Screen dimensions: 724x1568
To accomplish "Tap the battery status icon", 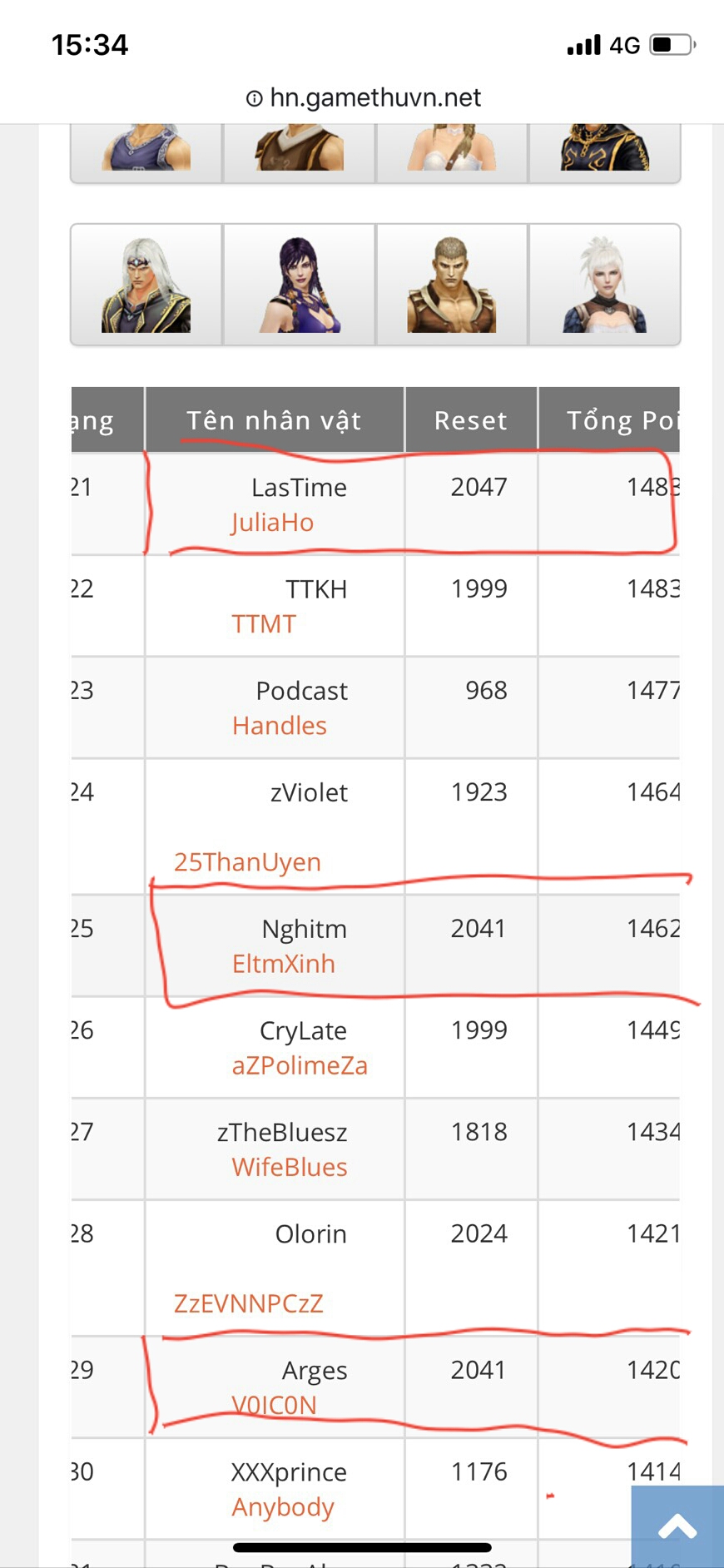I will 672,45.
